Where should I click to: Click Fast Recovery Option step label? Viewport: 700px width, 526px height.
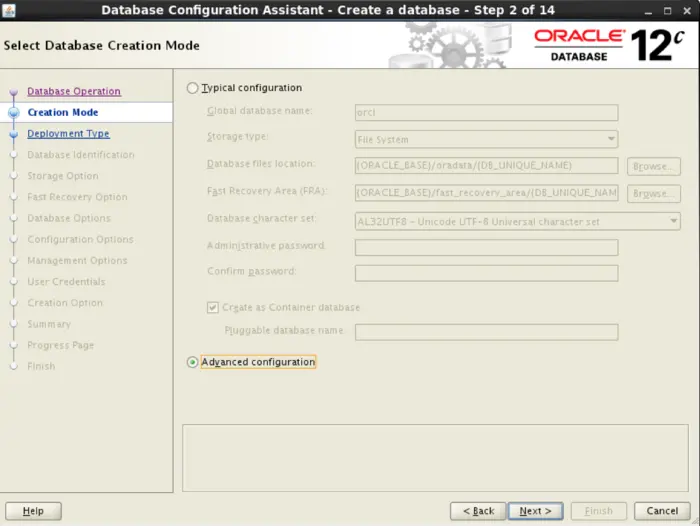coord(77,197)
